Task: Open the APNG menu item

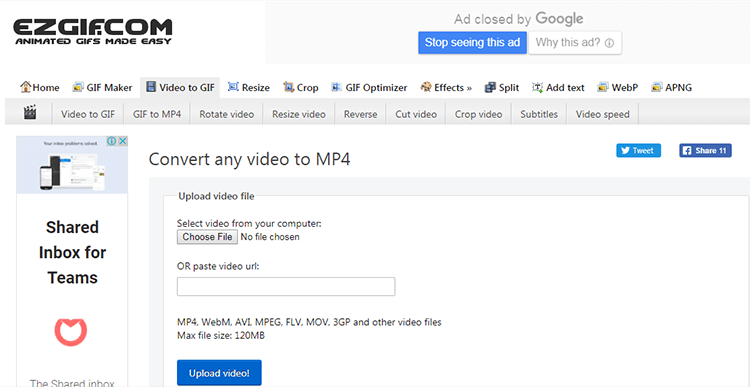Action: 672,88
